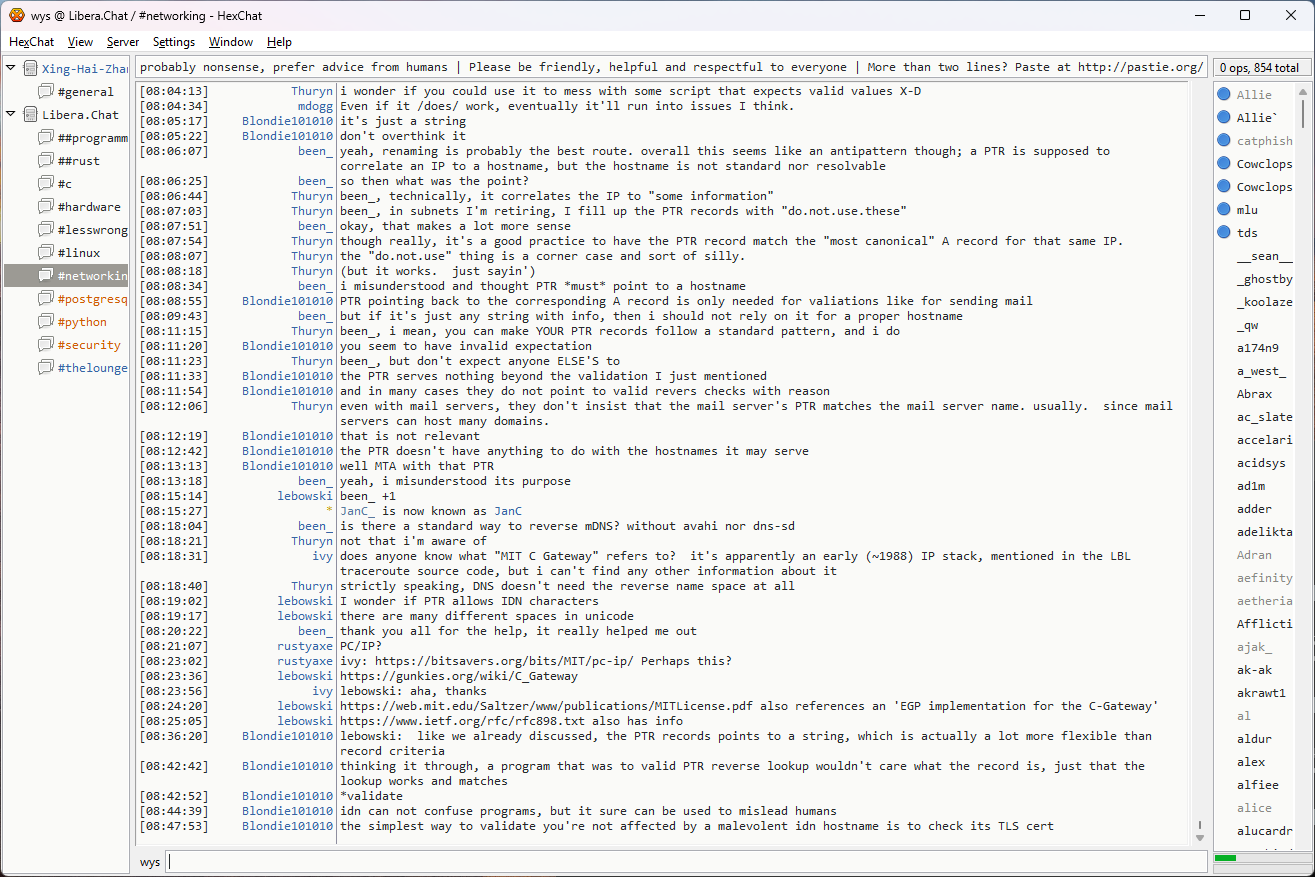1315x877 pixels.
Task: Click the channel icon beside #general
Action: (46, 92)
